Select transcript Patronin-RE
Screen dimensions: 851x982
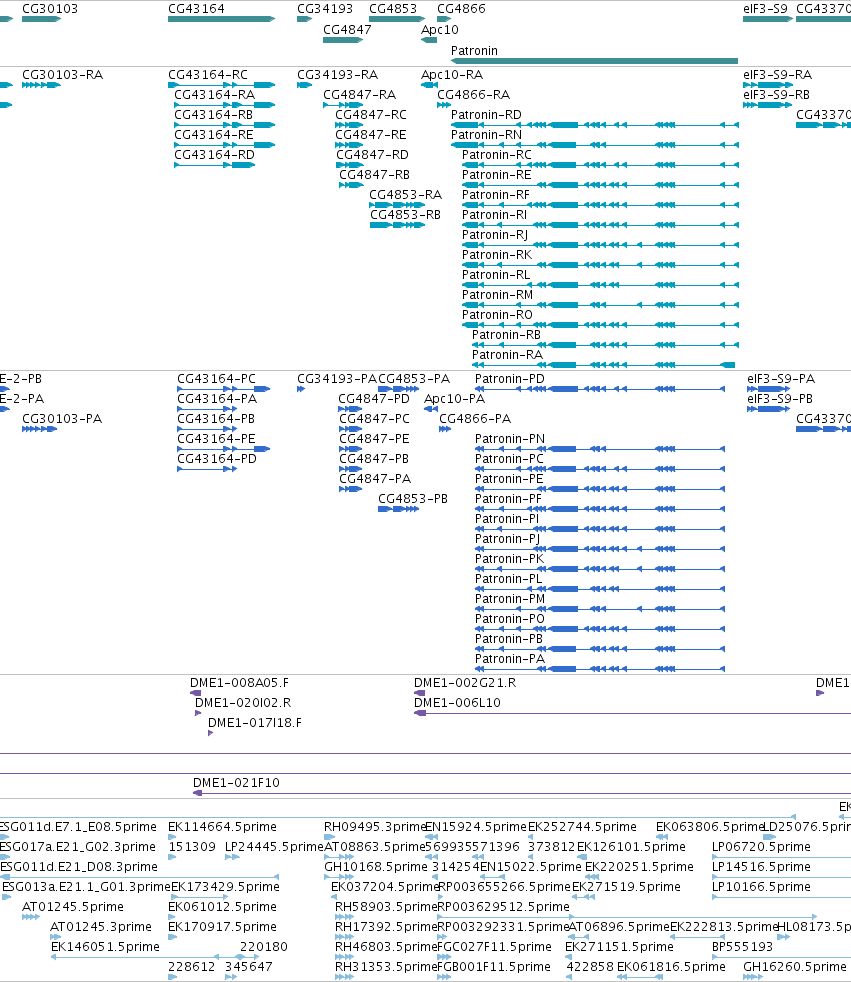pyautogui.click(x=497, y=175)
